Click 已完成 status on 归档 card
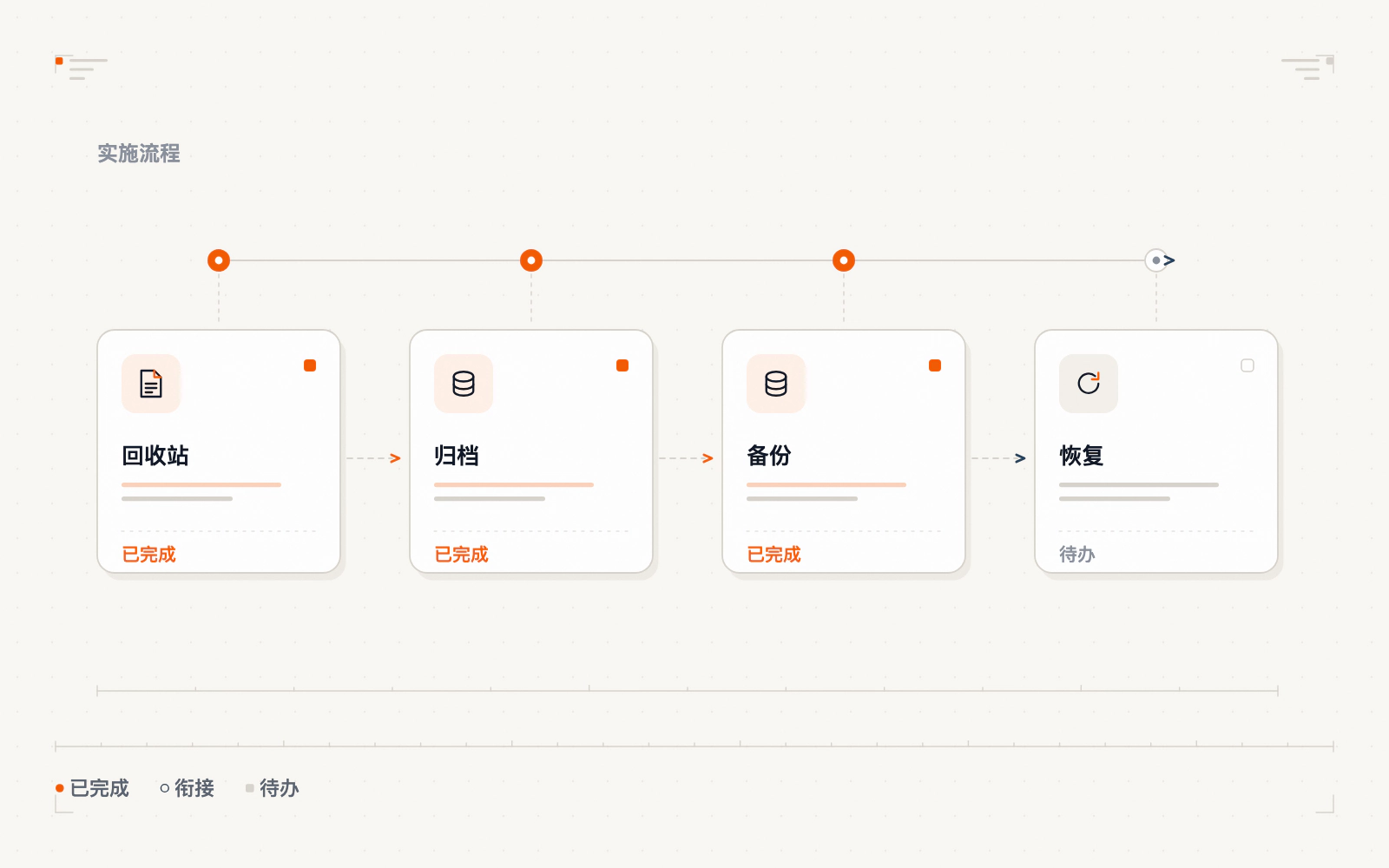This screenshot has height=868, width=1389. (462, 555)
